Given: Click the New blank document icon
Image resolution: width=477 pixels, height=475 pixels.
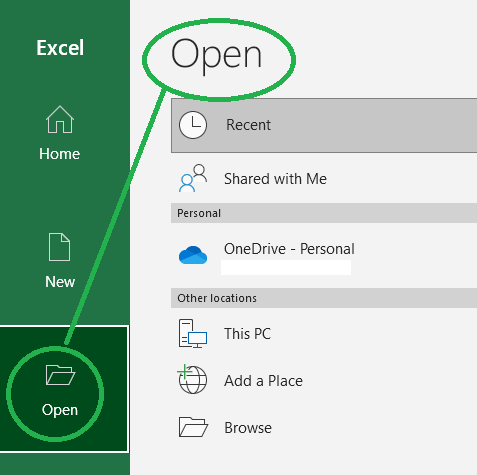Looking at the screenshot, I should click(x=59, y=247).
